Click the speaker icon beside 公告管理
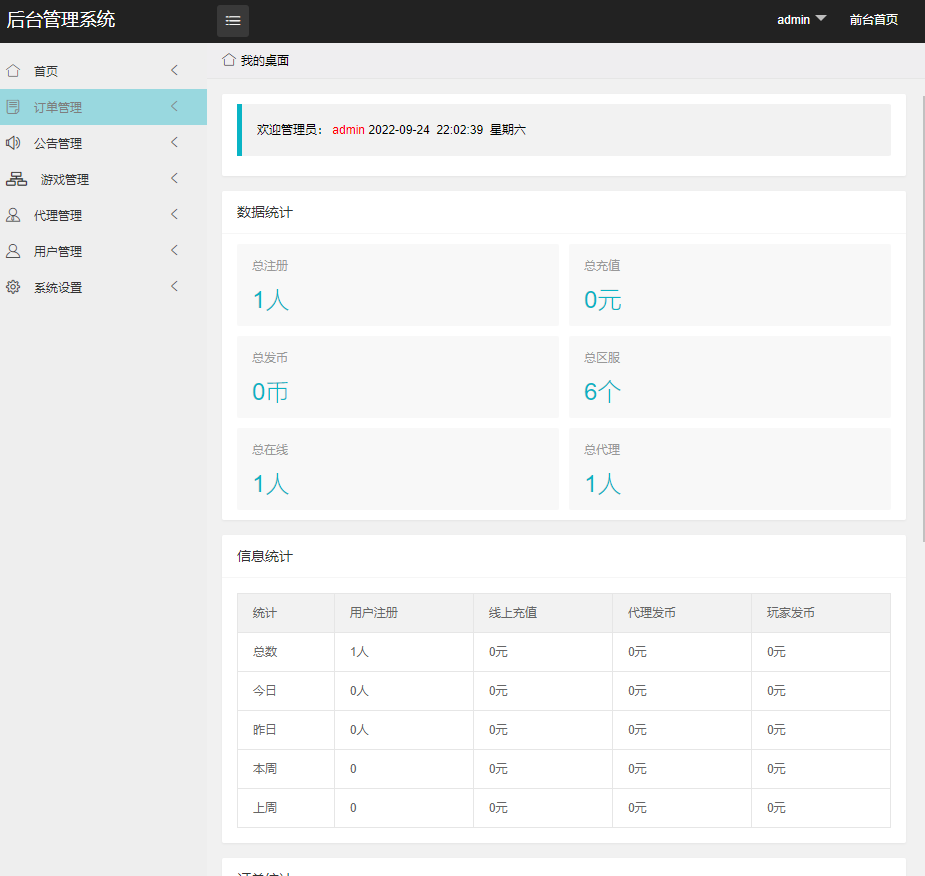 point(13,143)
